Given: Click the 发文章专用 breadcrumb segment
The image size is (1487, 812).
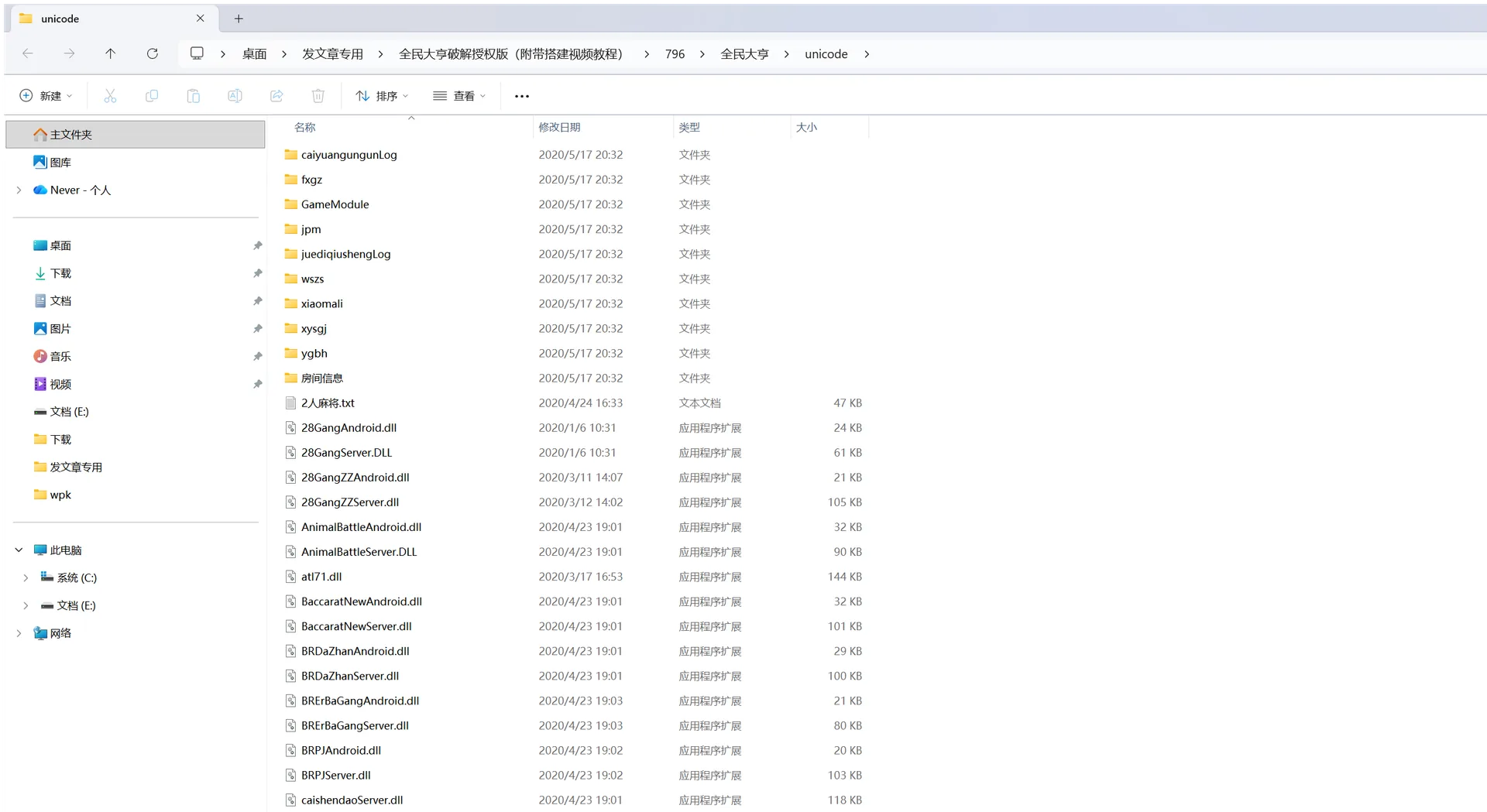Looking at the screenshot, I should click(332, 54).
